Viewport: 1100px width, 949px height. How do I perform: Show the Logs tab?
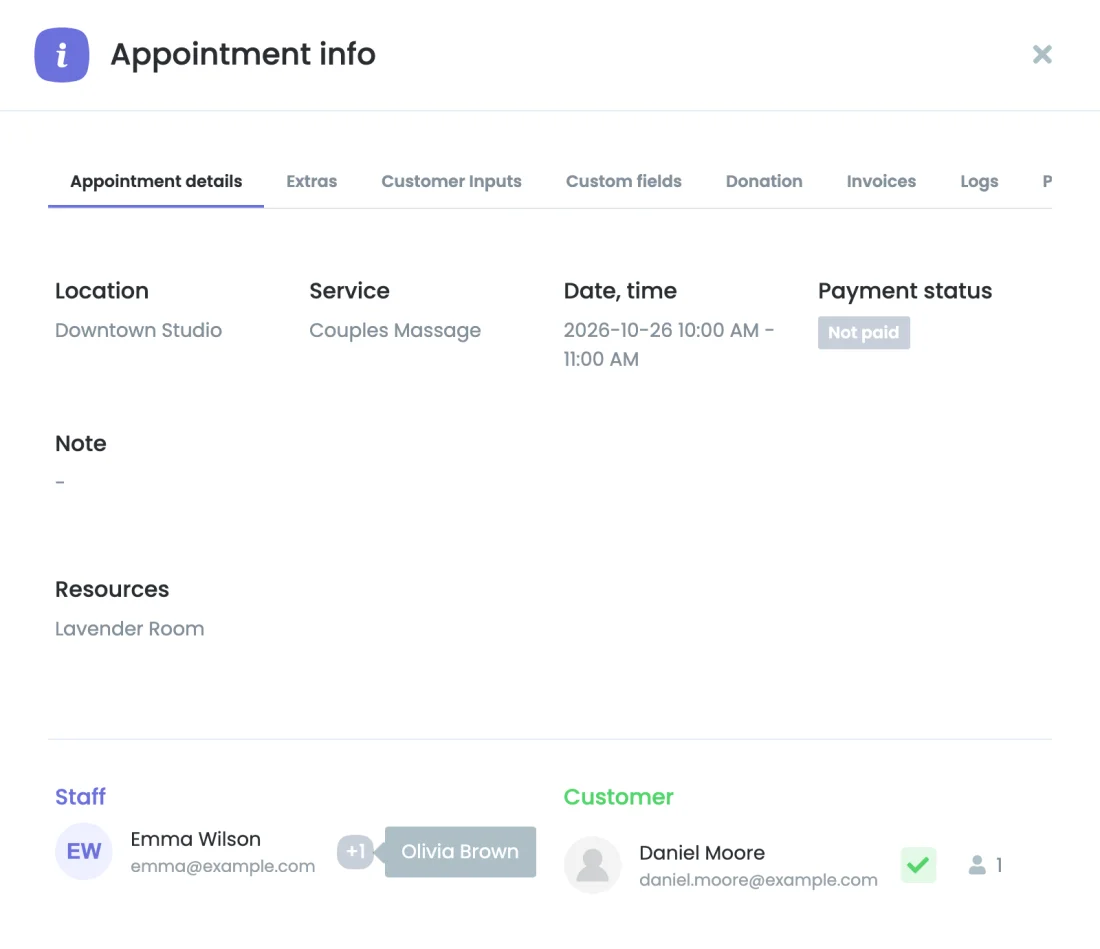[x=979, y=181]
